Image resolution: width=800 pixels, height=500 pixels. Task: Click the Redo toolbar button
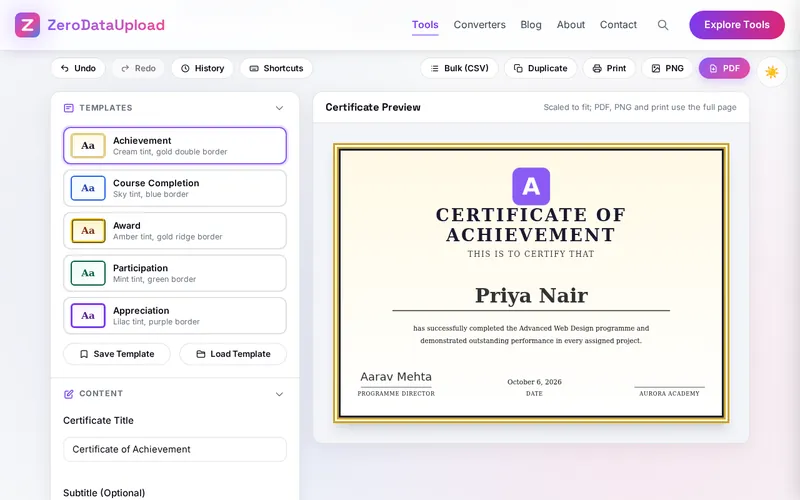click(x=138, y=68)
